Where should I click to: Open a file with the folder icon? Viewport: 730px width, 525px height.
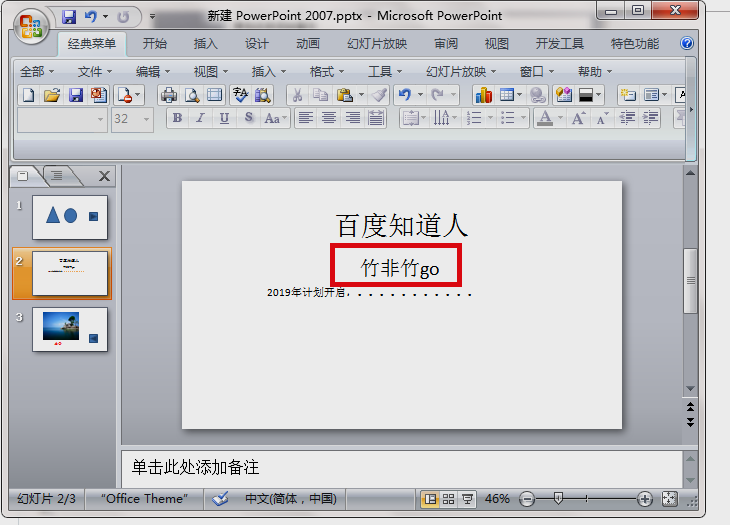[52, 95]
